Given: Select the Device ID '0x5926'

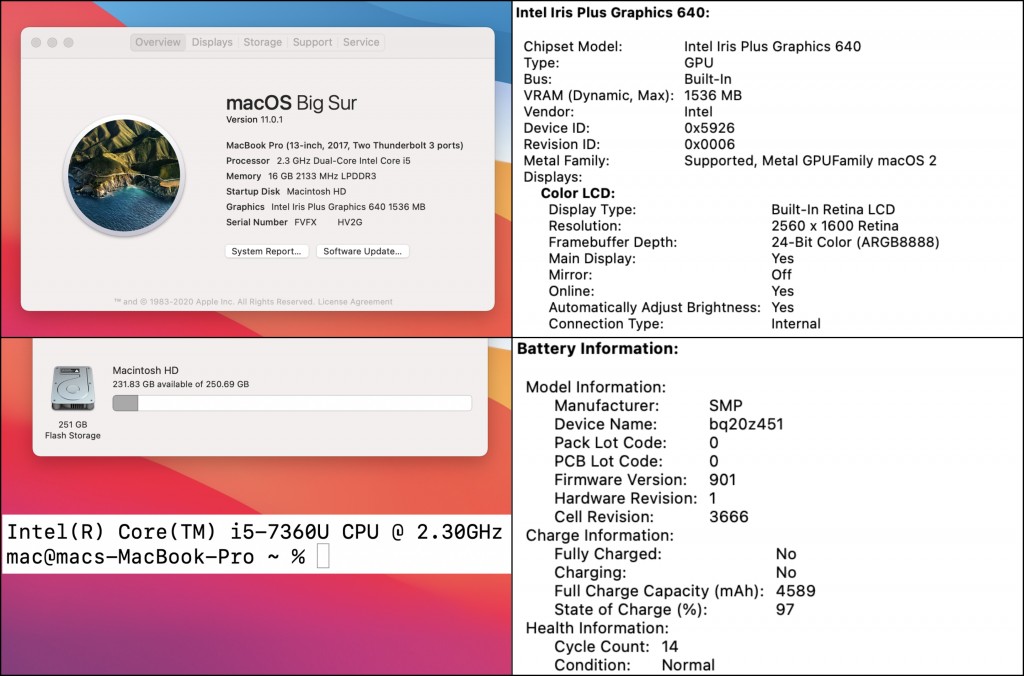Looking at the screenshot, I should point(709,128).
